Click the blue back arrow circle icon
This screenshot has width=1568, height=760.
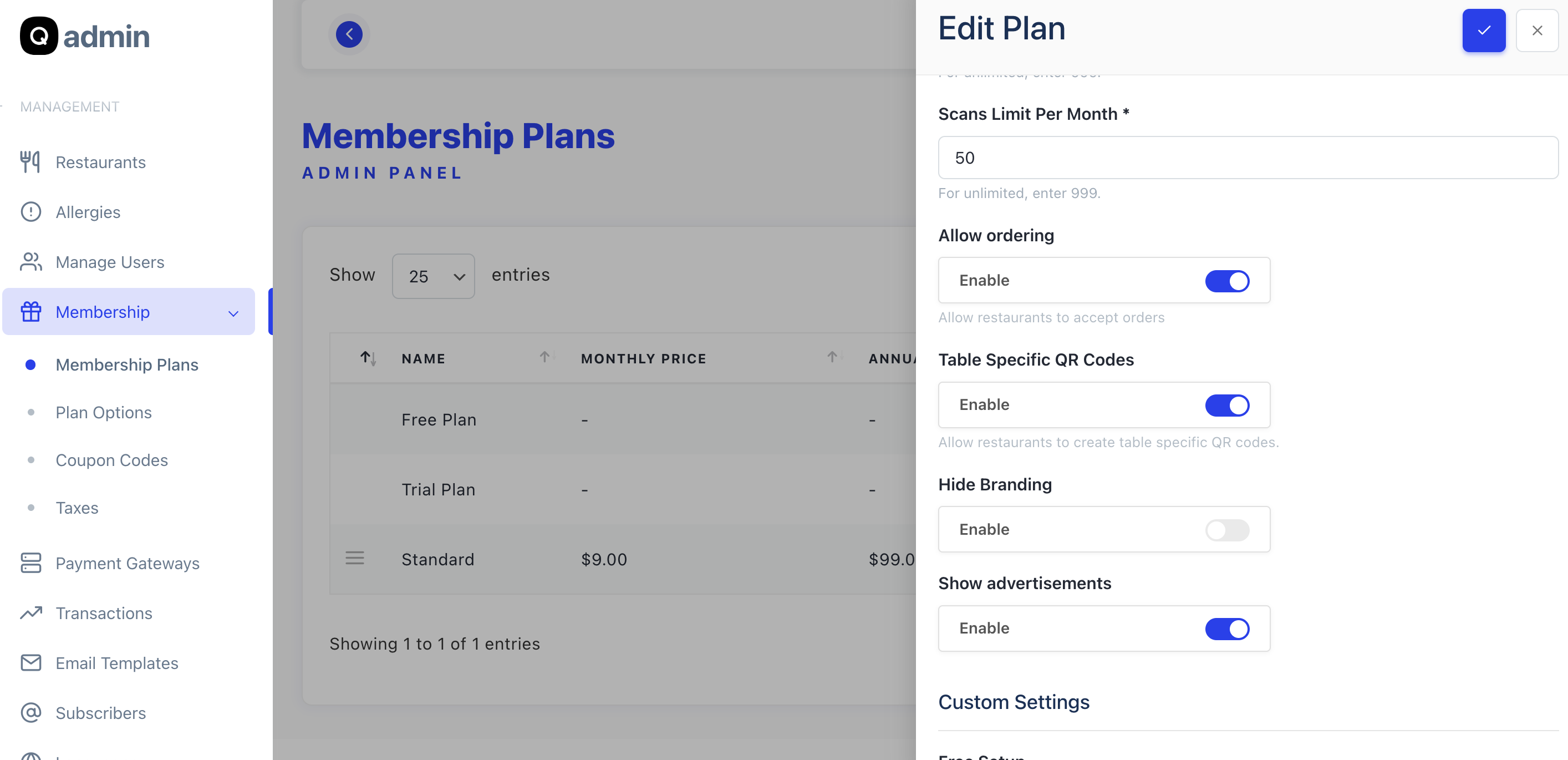[x=349, y=34]
